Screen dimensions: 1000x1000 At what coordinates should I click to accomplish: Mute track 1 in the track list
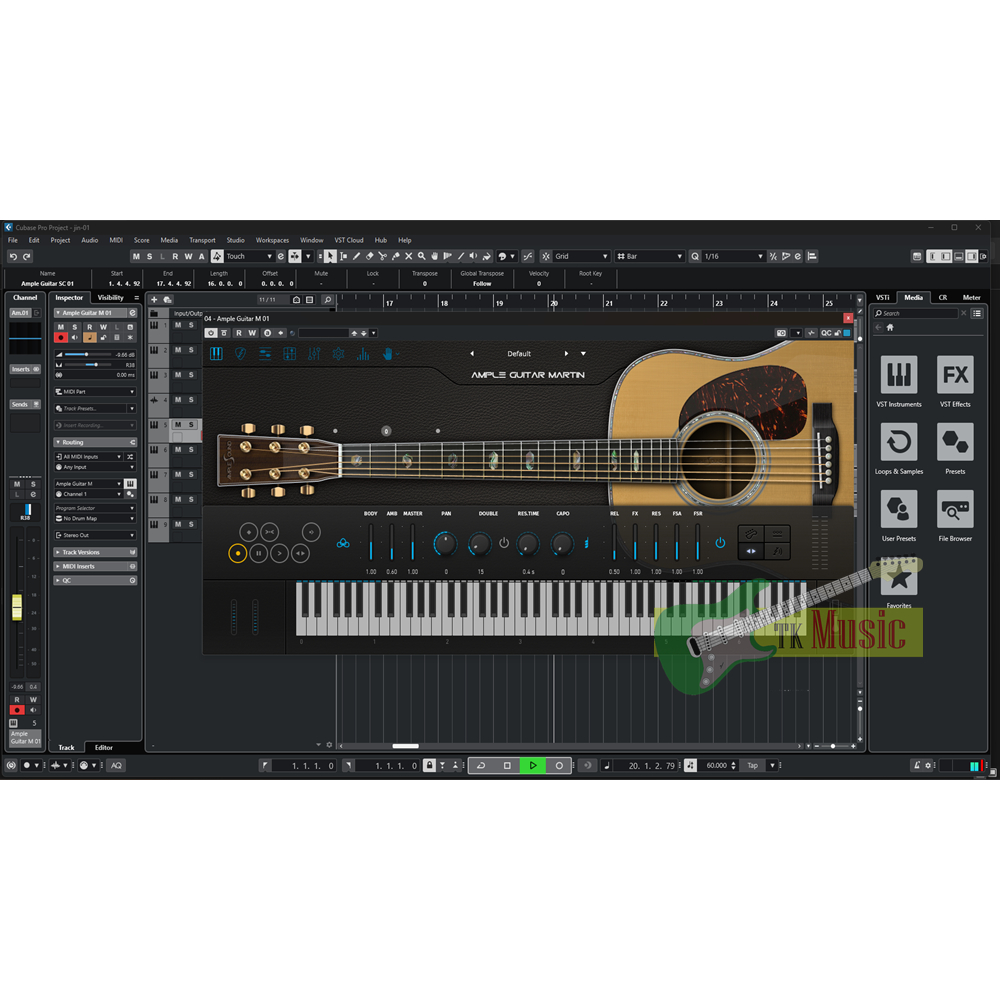click(x=178, y=325)
